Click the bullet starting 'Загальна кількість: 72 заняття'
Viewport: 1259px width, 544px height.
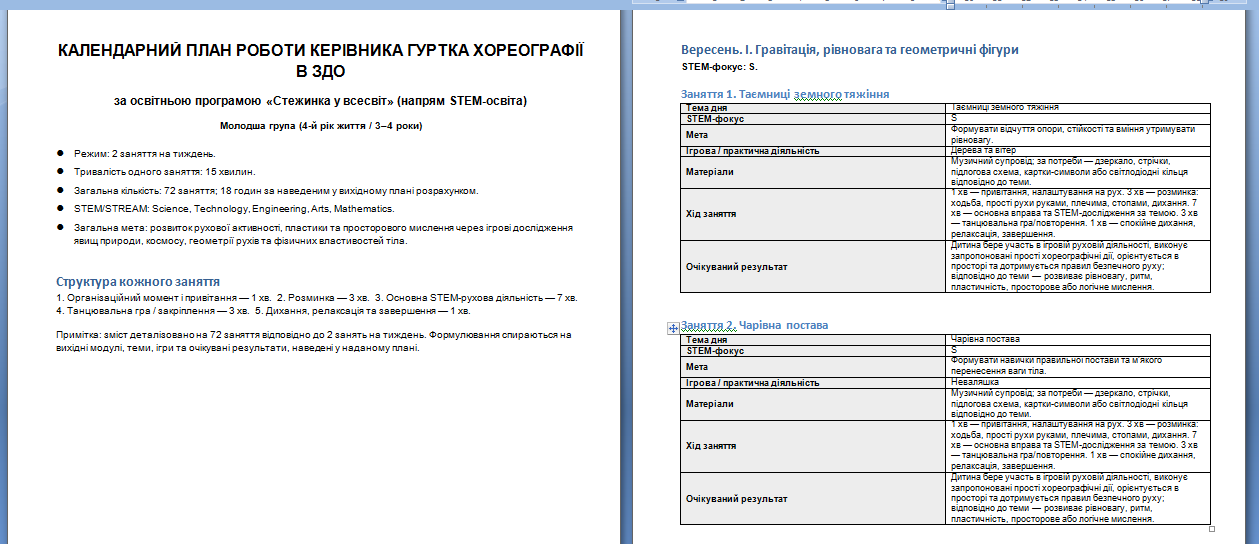(275, 190)
